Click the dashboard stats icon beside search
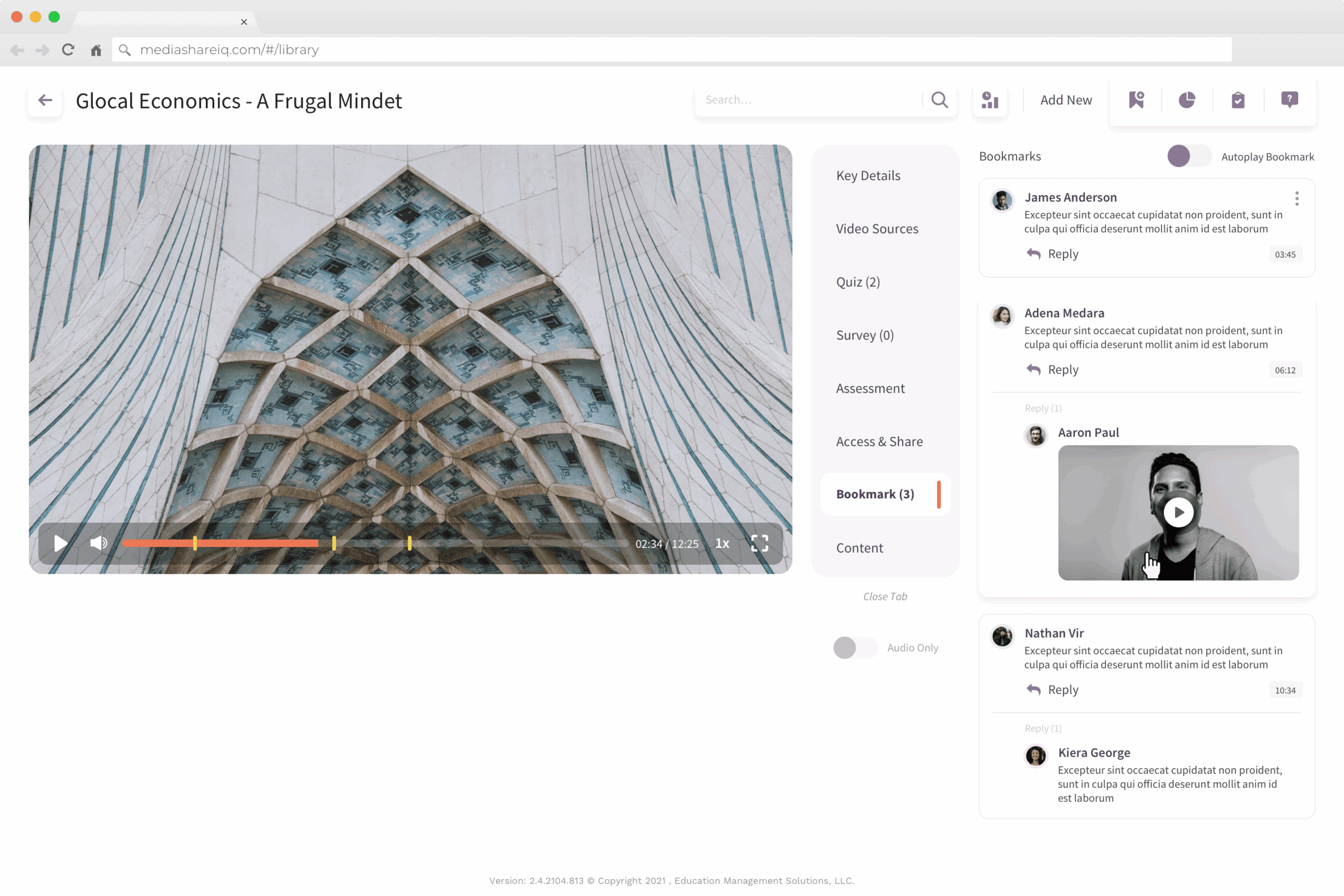Viewport: 1344px width, 896px height. [x=990, y=100]
